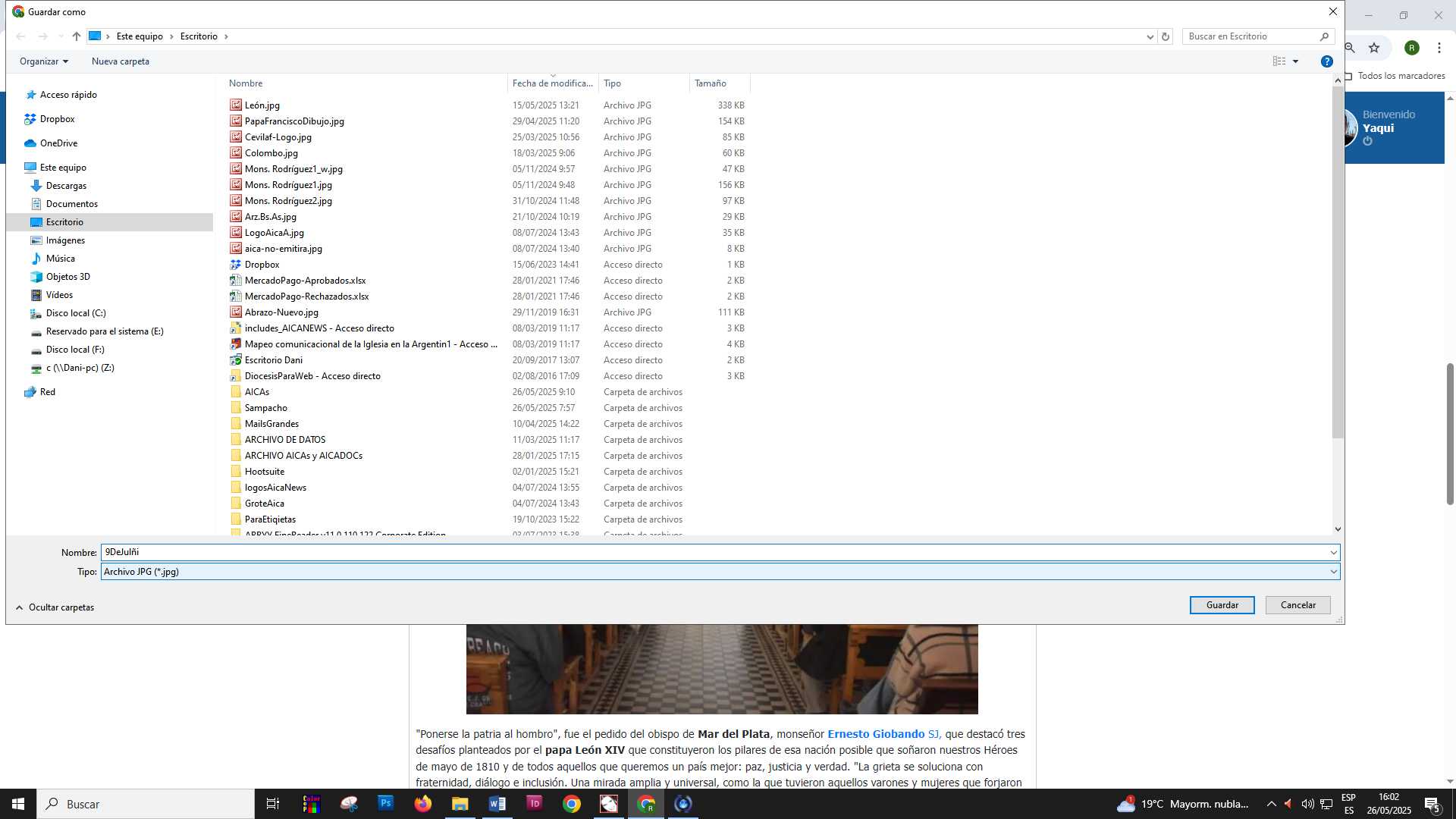Open view options dropdown arrow

pyautogui.click(x=1295, y=61)
